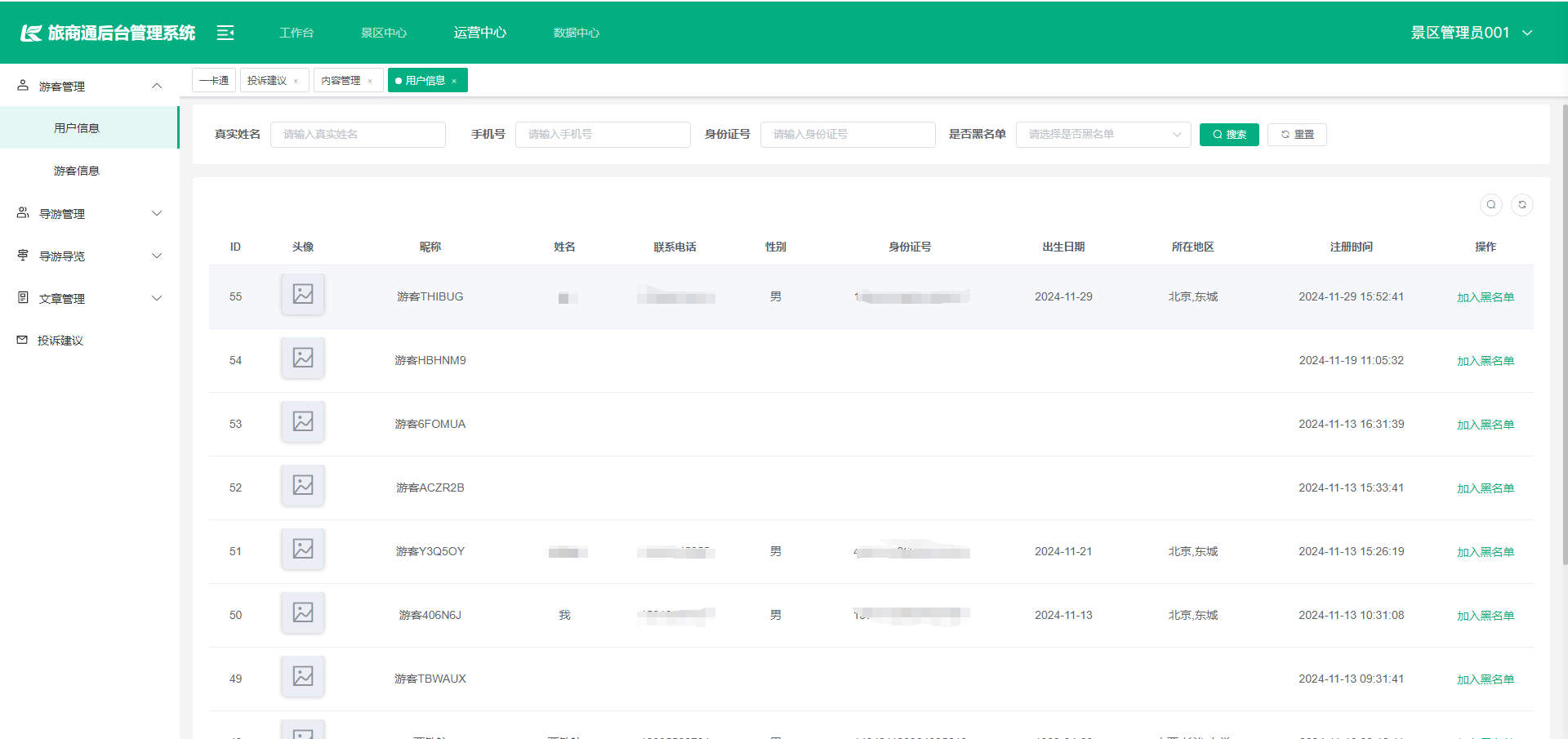The height and width of the screenshot is (739, 1568).
Task: Select 用户信息 in the sidebar
Action: tap(90, 128)
